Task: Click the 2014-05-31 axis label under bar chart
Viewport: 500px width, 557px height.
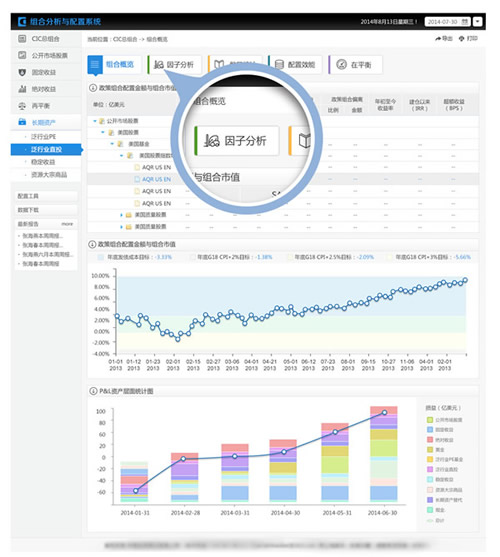Action: tap(337, 513)
